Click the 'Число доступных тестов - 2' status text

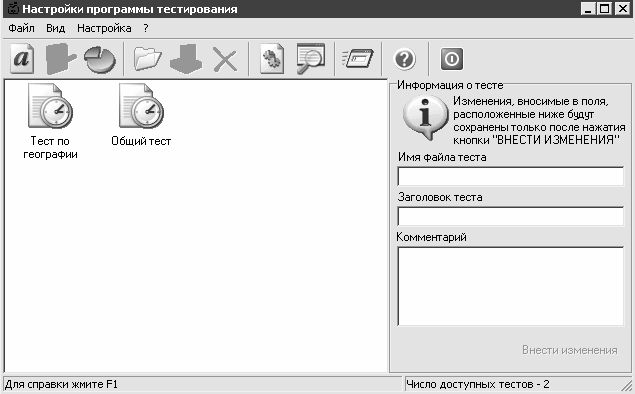(477, 384)
